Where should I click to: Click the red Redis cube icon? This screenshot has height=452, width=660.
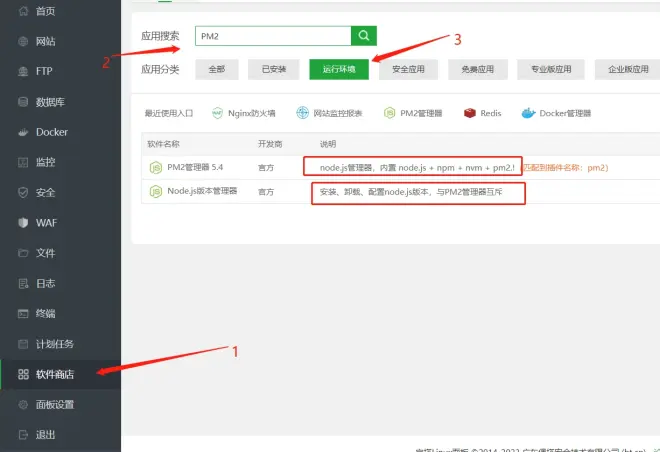[x=470, y=113]
